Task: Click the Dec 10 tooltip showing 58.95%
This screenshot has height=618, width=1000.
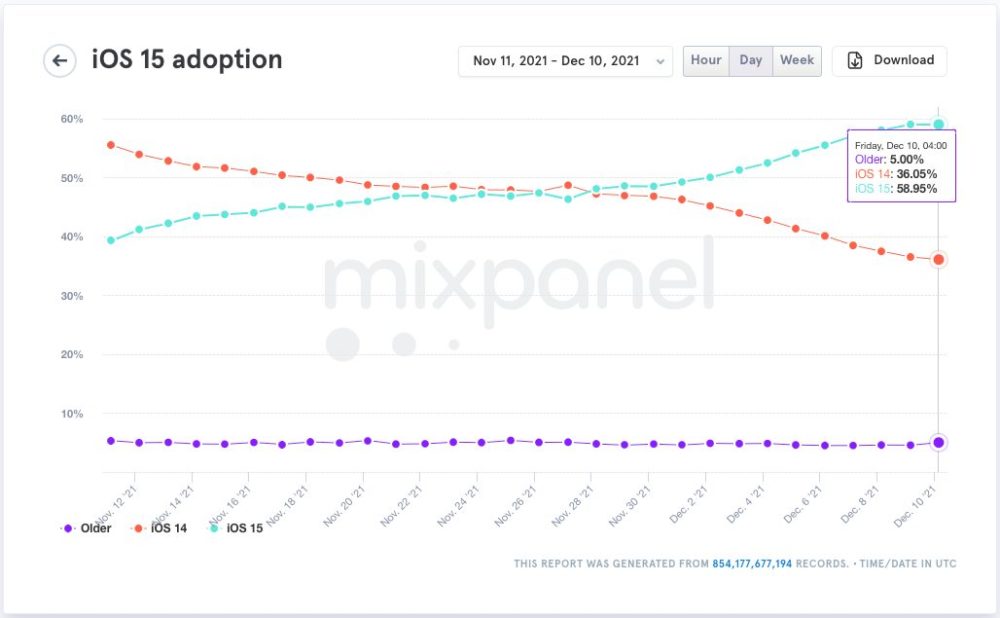Action: 901,168
